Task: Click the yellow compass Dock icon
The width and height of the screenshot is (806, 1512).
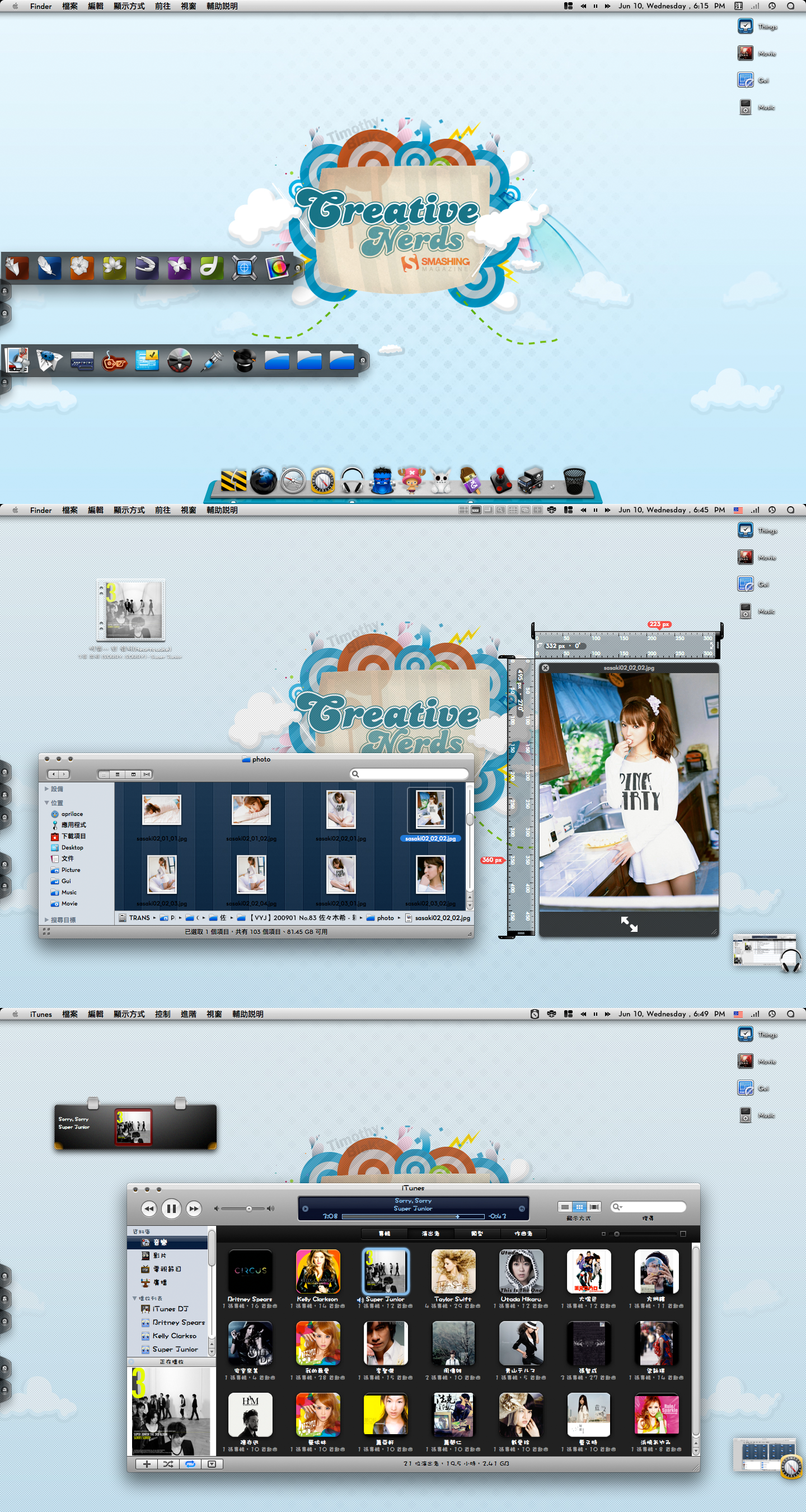Action: point(322,480)
